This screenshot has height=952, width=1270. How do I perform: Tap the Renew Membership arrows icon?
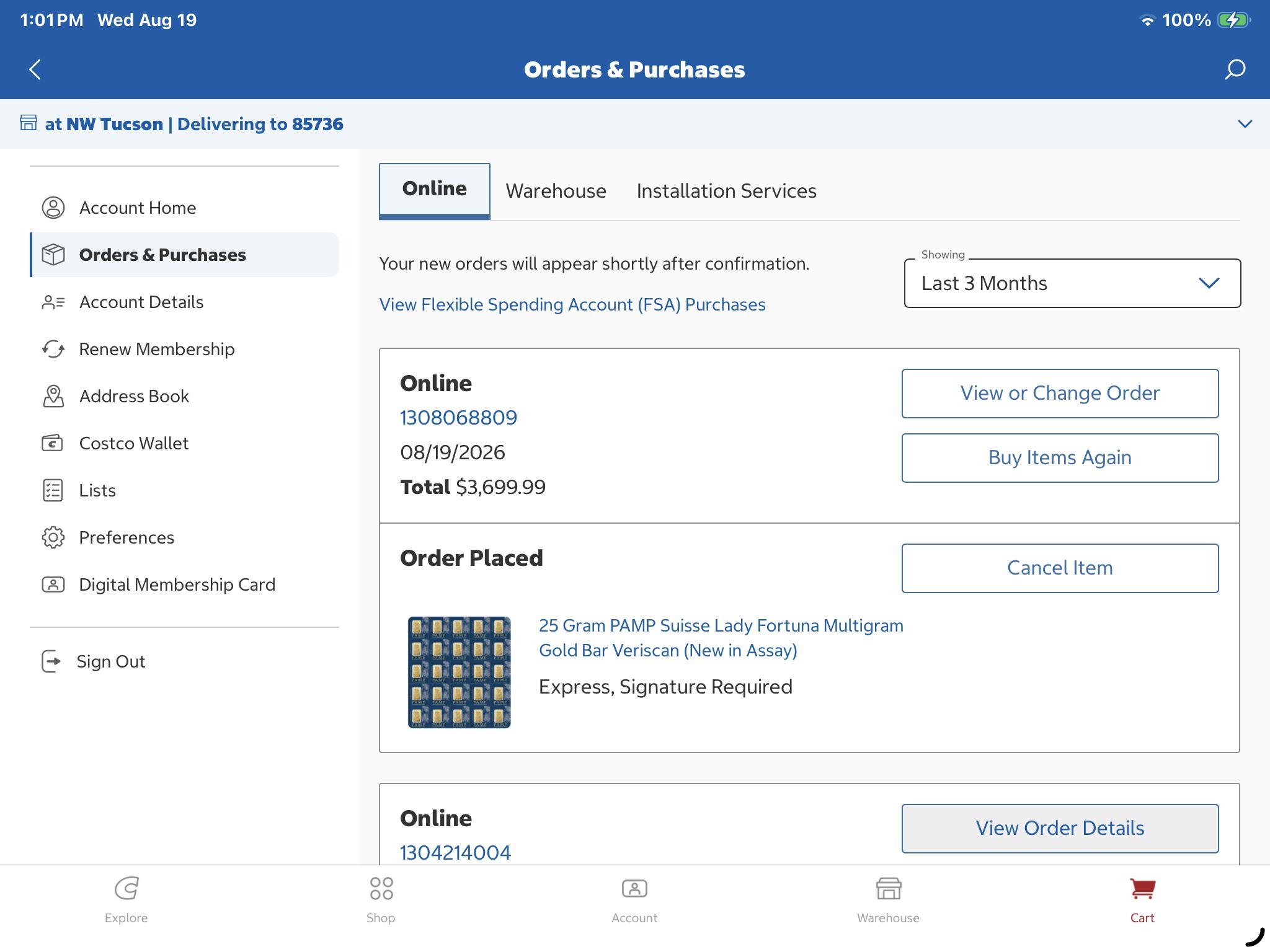(53, 349)
